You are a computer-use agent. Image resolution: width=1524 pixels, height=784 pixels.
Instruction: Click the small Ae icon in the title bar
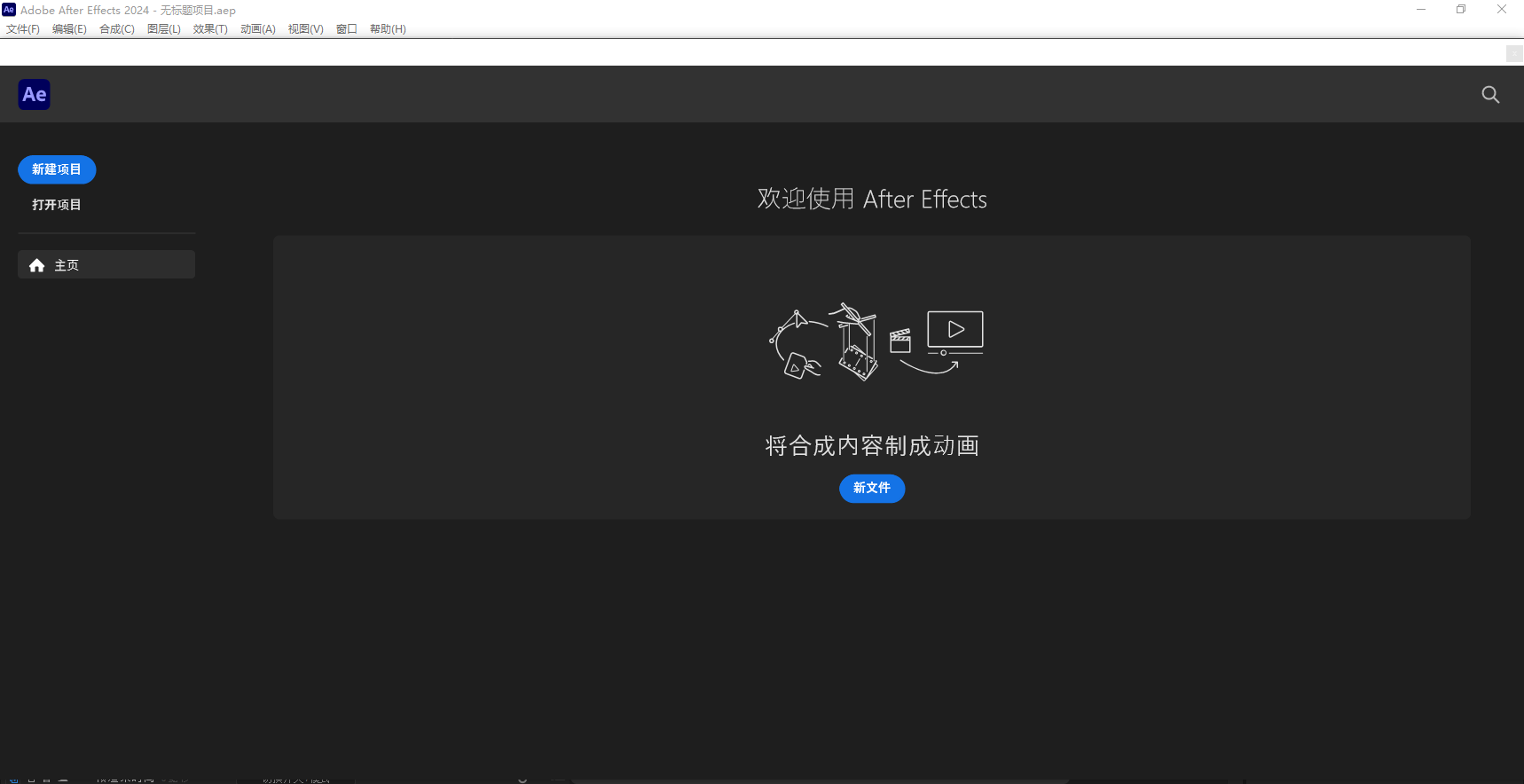9,10
